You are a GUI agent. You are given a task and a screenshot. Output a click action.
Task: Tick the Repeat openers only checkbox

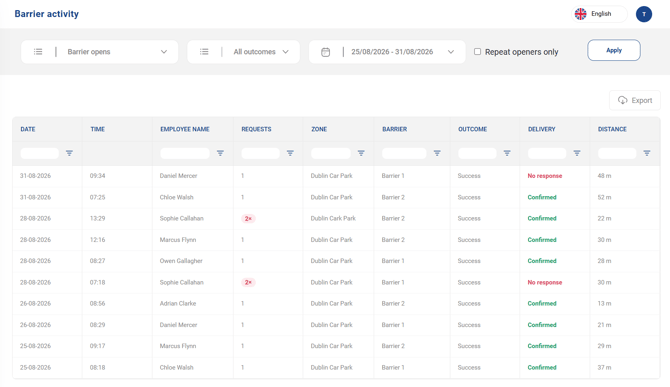(477, 52)
